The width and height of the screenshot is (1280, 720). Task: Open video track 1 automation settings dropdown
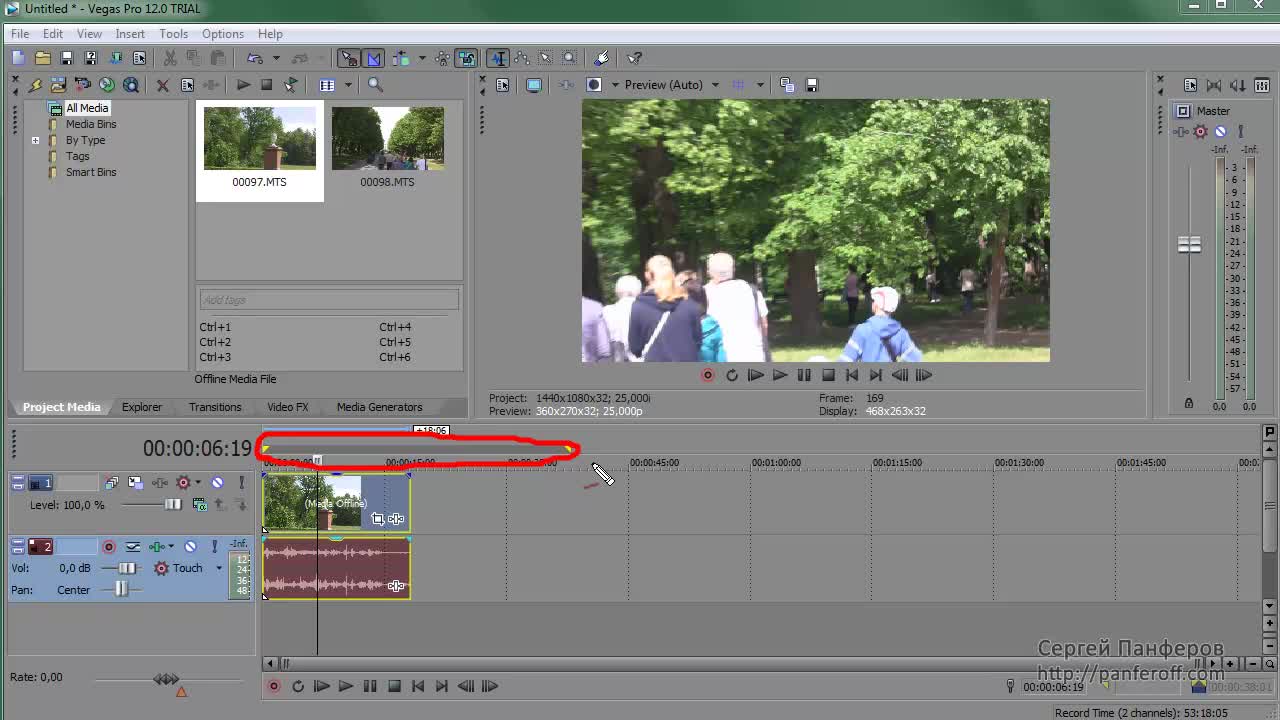click(x=198, y=483)
